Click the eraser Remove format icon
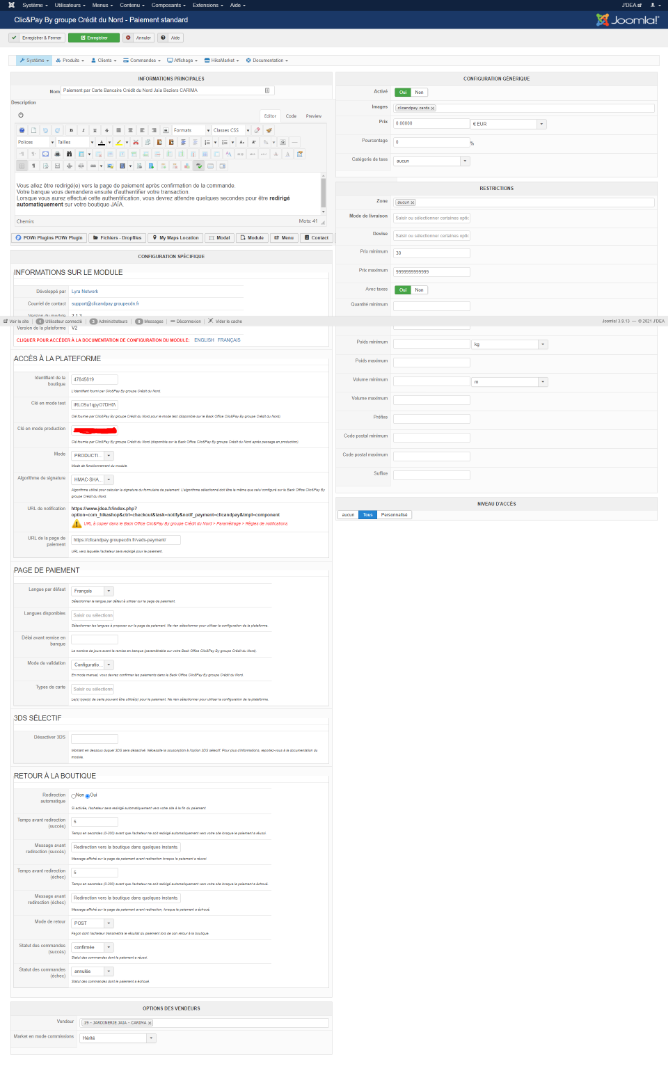 [257, 129]
